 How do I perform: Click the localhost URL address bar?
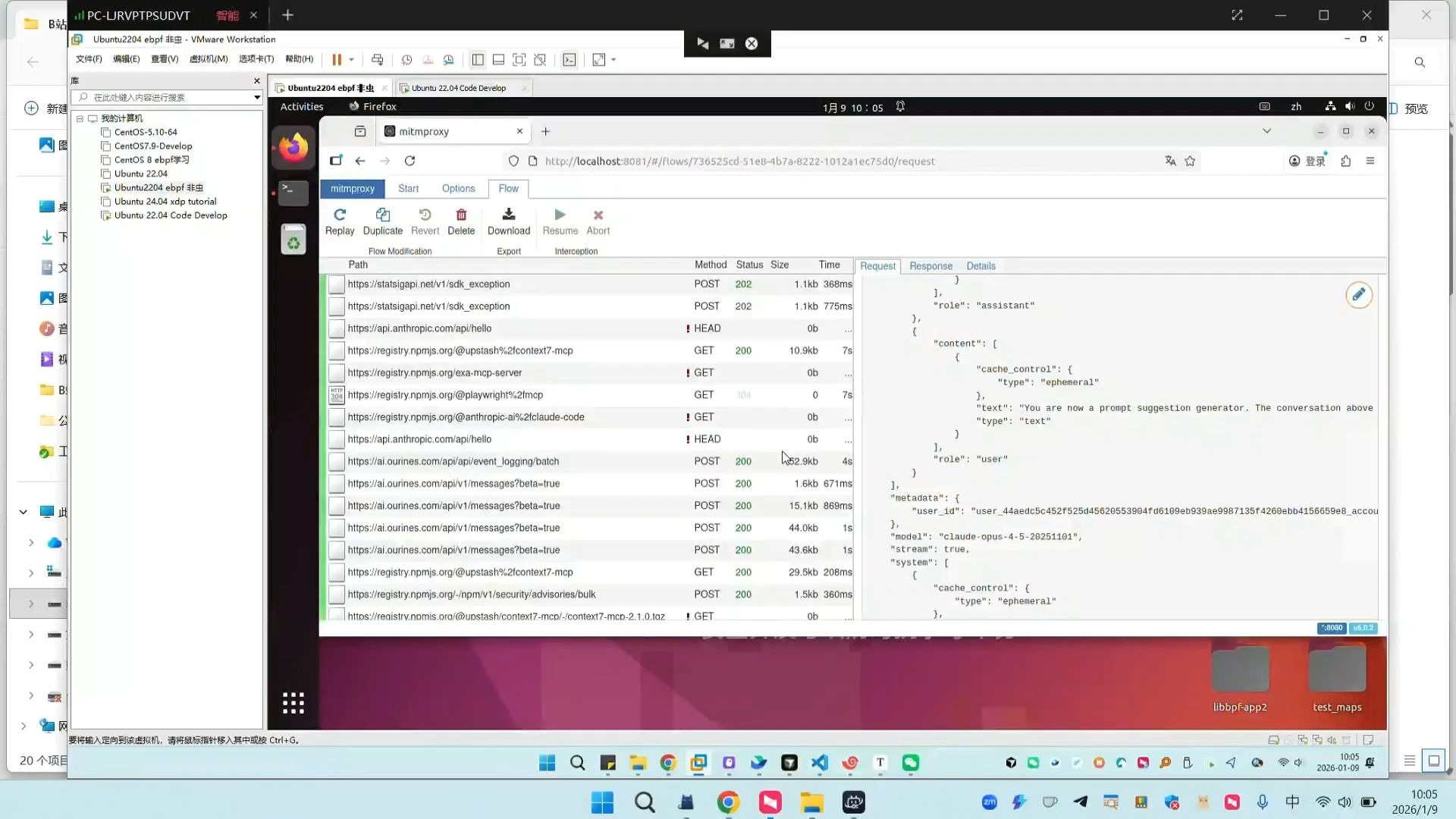coord(739,161)
